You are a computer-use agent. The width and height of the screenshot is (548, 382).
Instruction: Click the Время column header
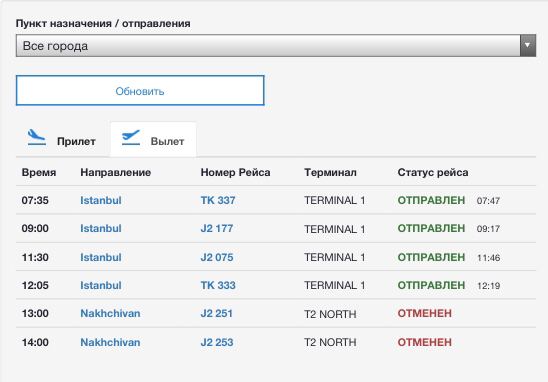[x=39, y=172]
